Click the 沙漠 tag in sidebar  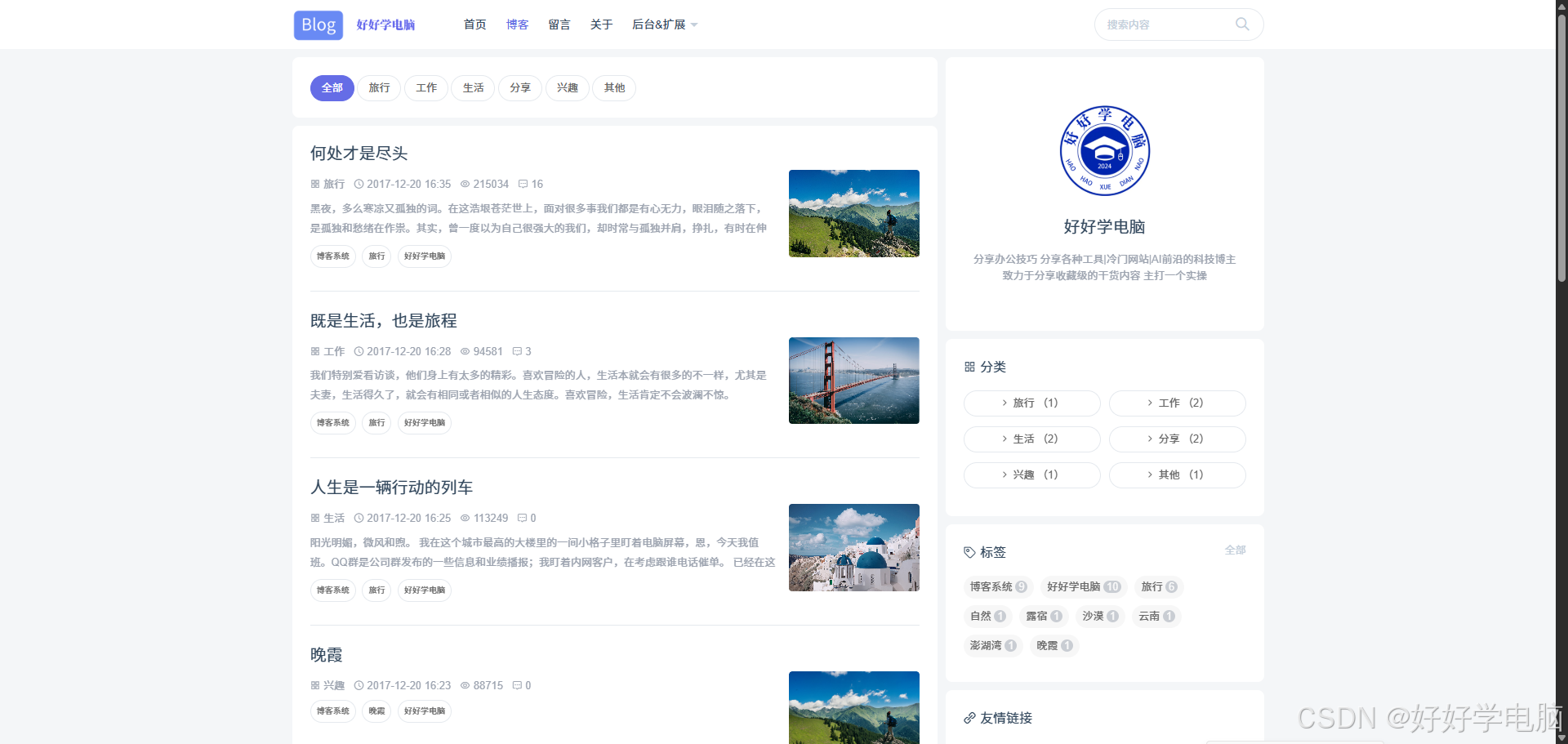click(1100, 617)
